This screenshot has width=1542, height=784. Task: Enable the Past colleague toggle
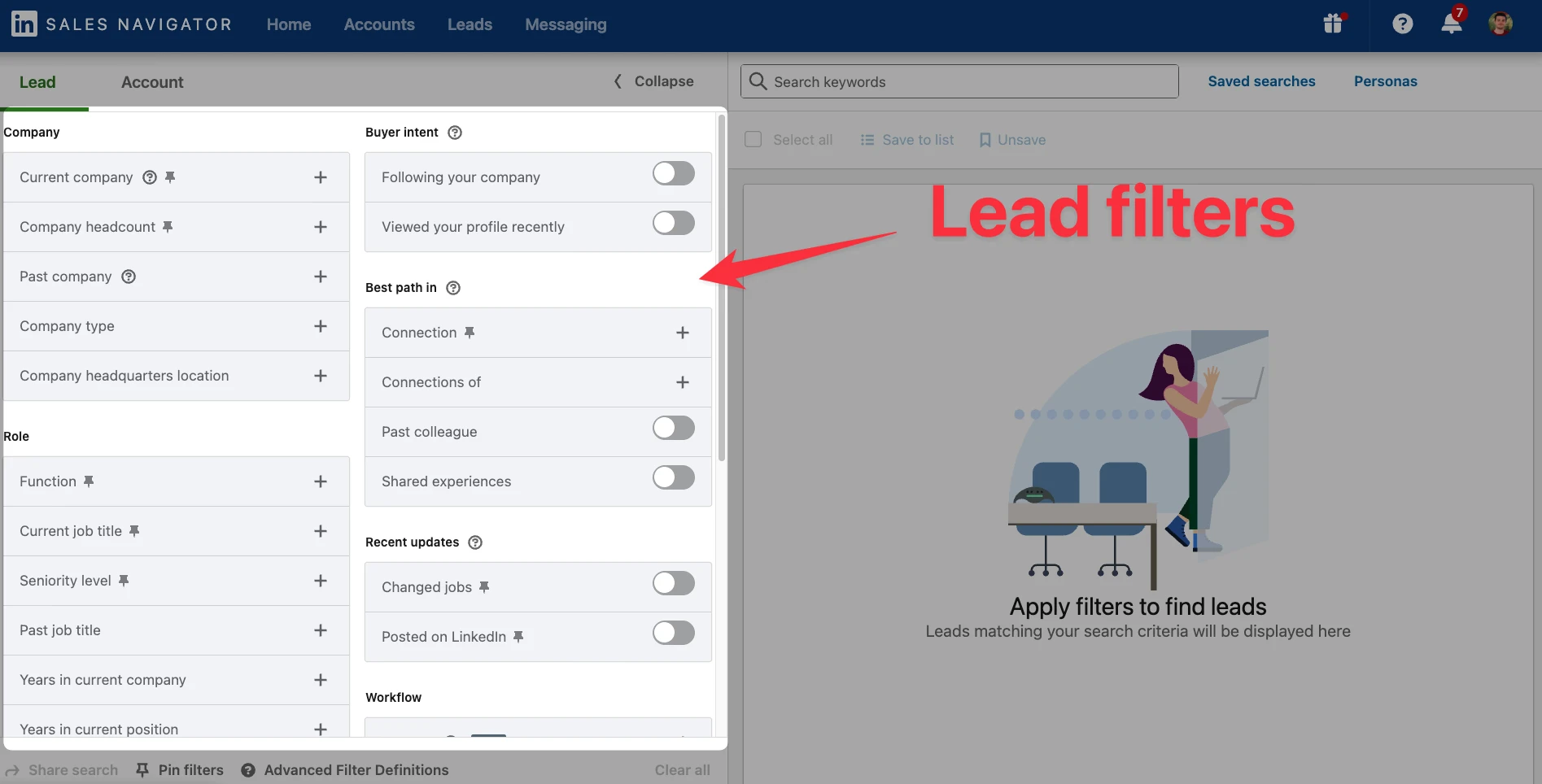click(x=674, y=428)
